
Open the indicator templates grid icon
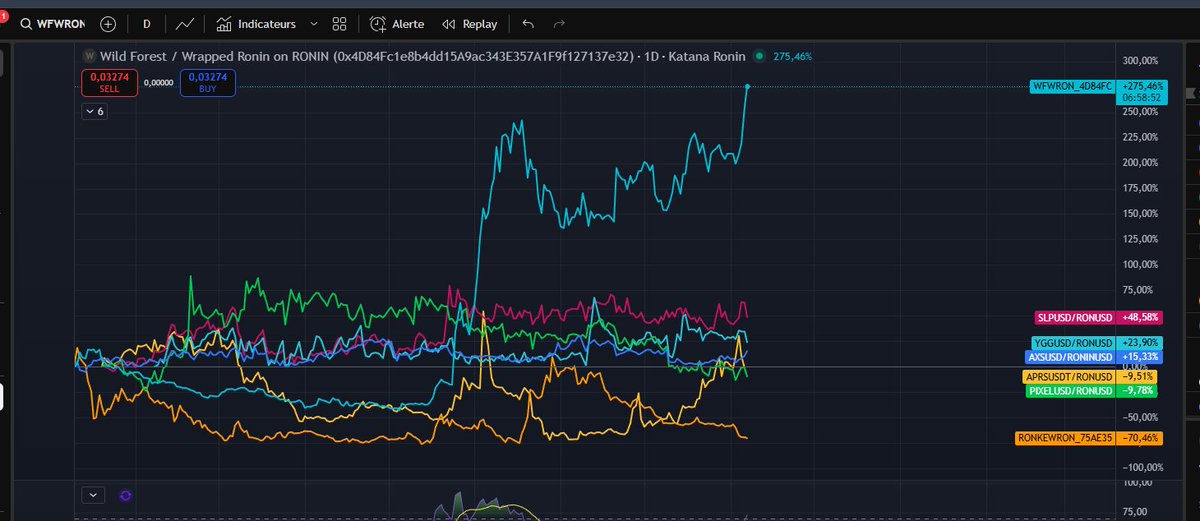tap(340, 23)
